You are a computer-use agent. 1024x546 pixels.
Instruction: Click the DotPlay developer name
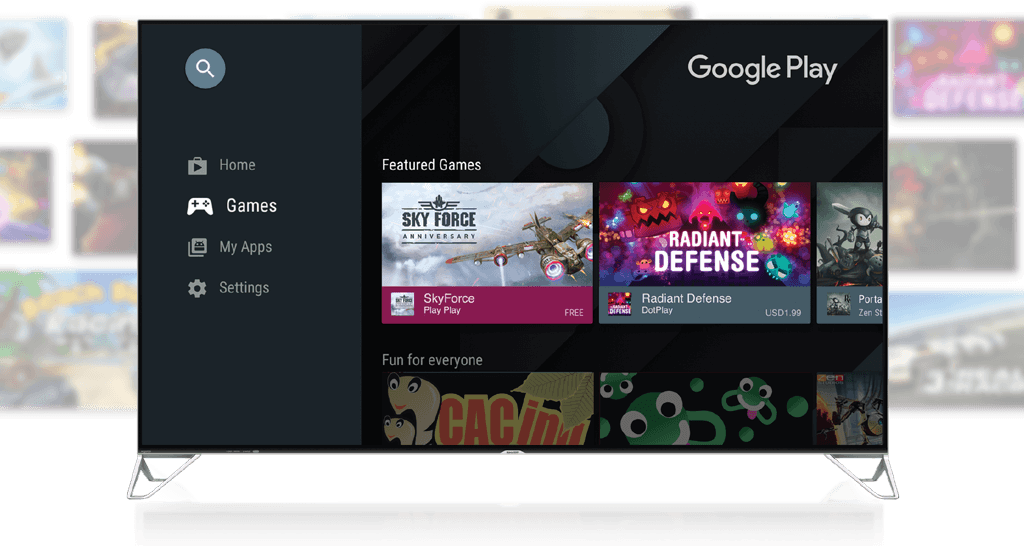pos(657,310)
